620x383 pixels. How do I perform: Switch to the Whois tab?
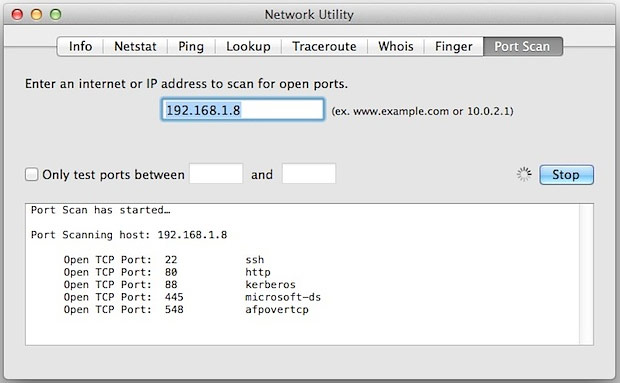pos(396,46)
